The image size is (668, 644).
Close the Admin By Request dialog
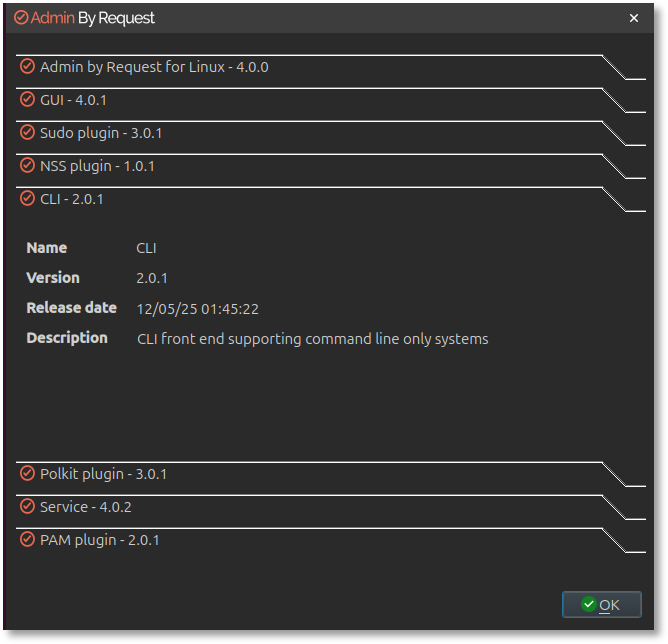(x=634, y=18)
